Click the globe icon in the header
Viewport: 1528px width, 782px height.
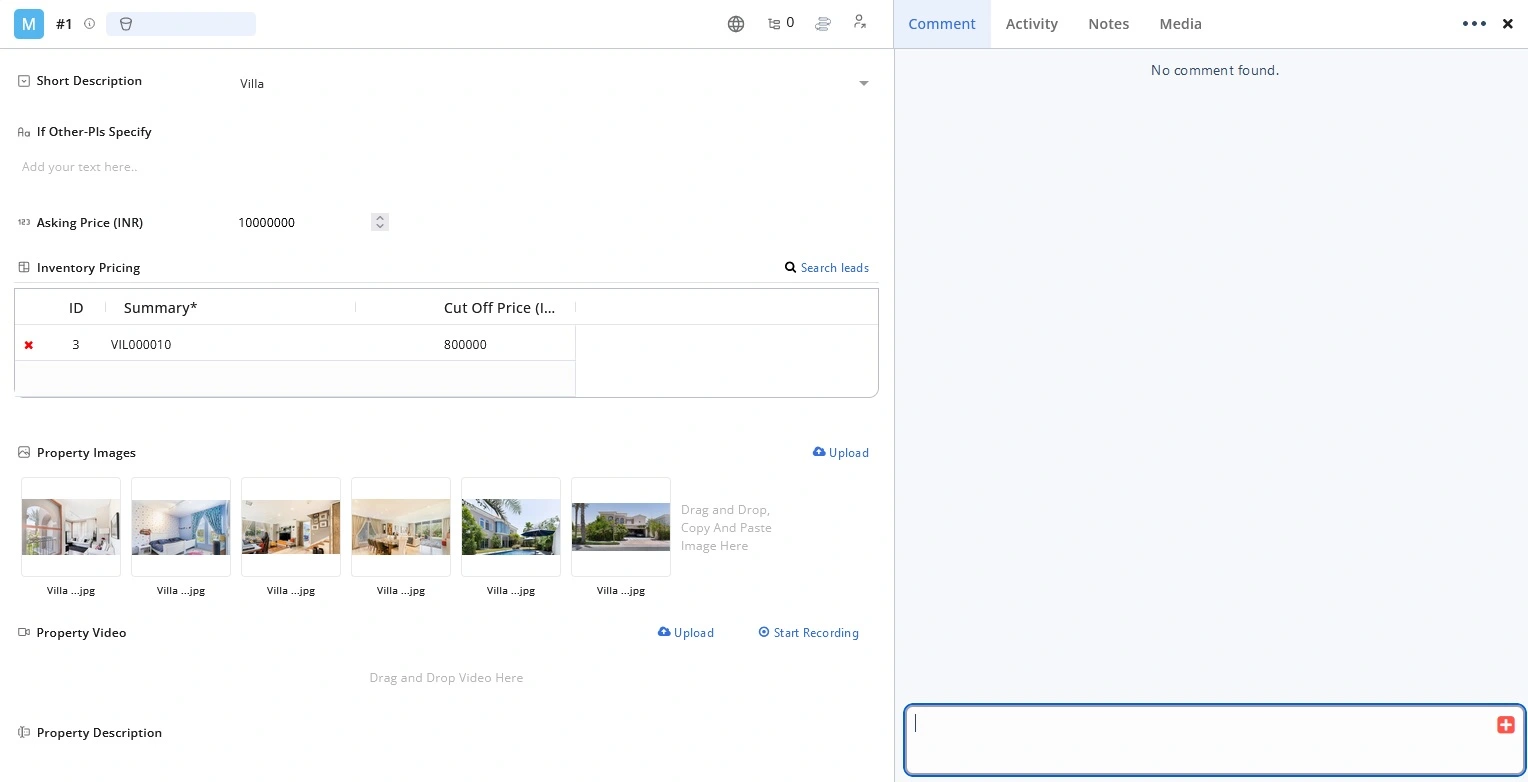coord(736,24)
